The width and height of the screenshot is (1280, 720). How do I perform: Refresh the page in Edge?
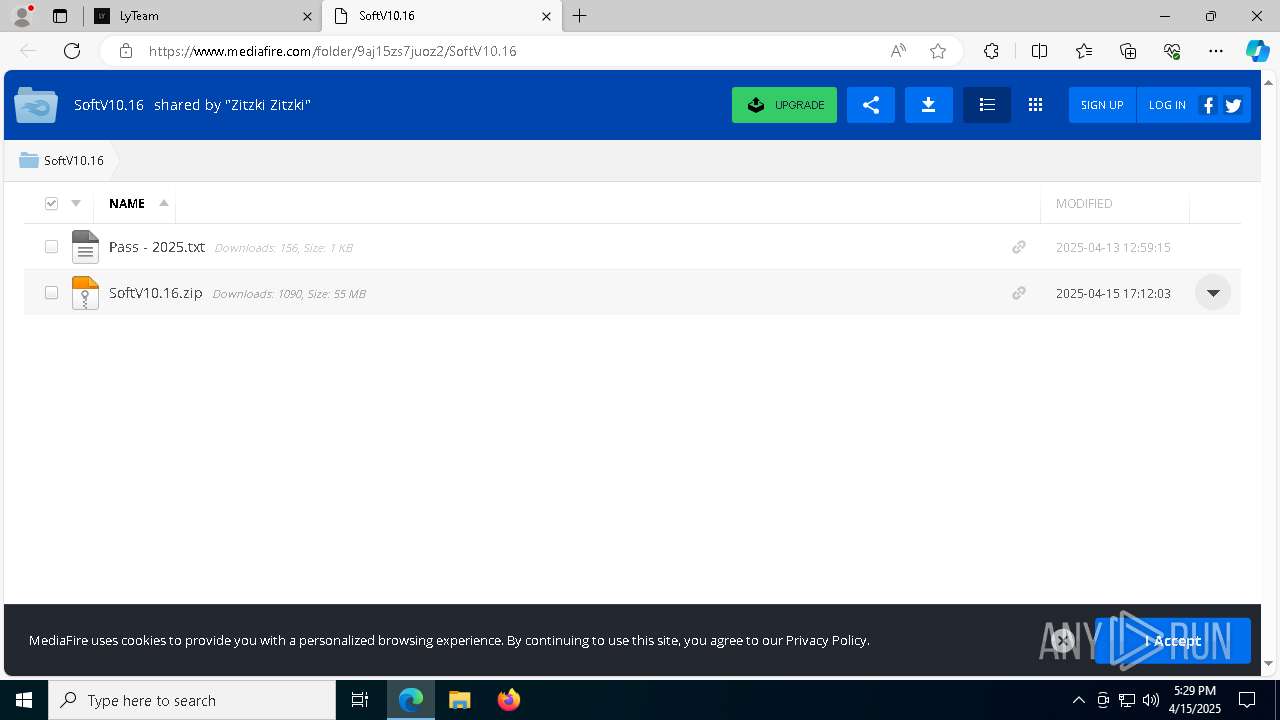coord(72,51)
